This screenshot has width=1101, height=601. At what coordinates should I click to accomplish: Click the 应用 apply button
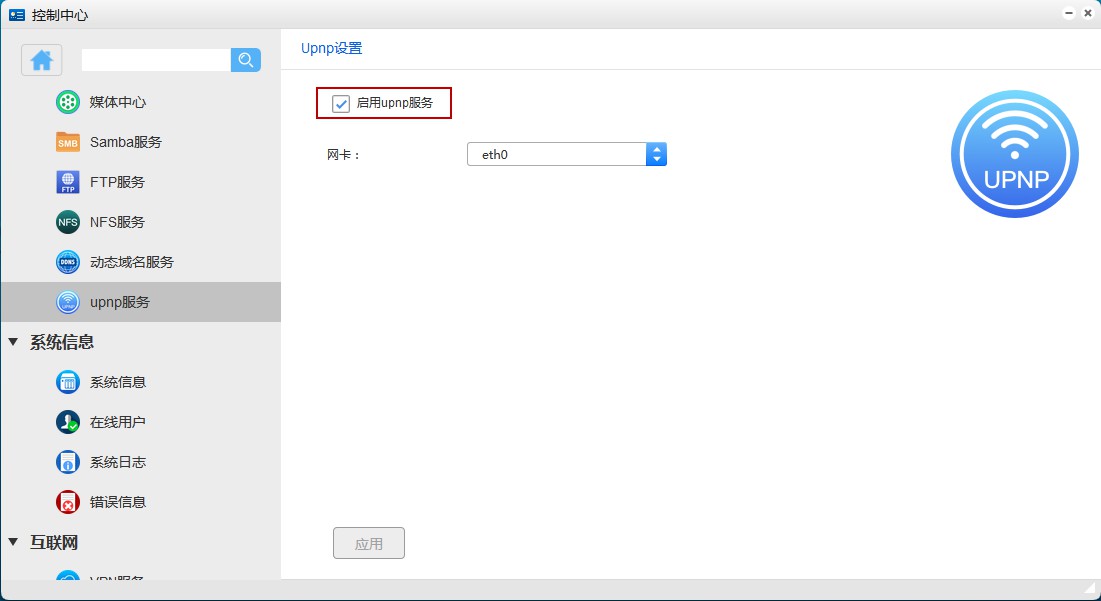[368, 544]
